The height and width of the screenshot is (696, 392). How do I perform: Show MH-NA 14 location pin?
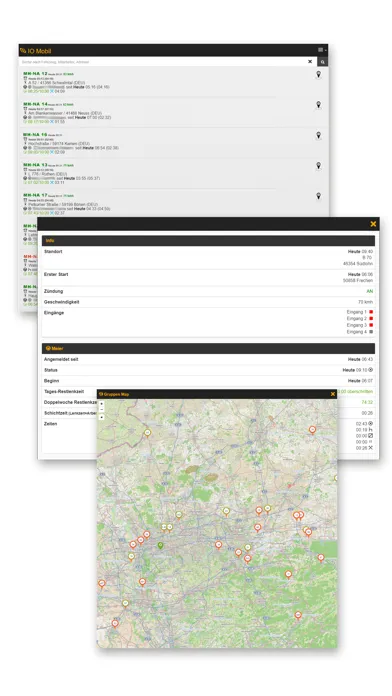318,105
